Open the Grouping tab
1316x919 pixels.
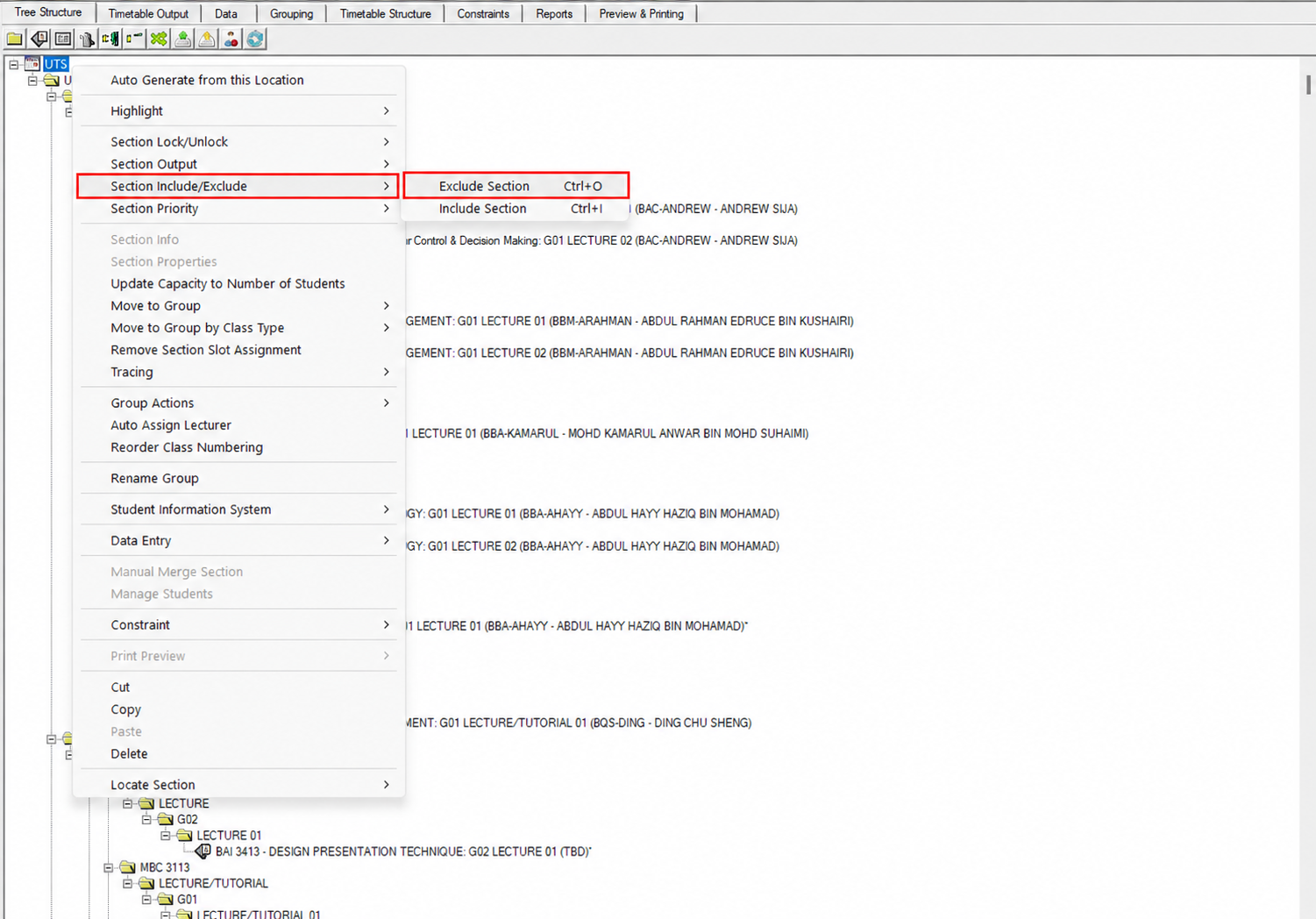pos(291,14)
